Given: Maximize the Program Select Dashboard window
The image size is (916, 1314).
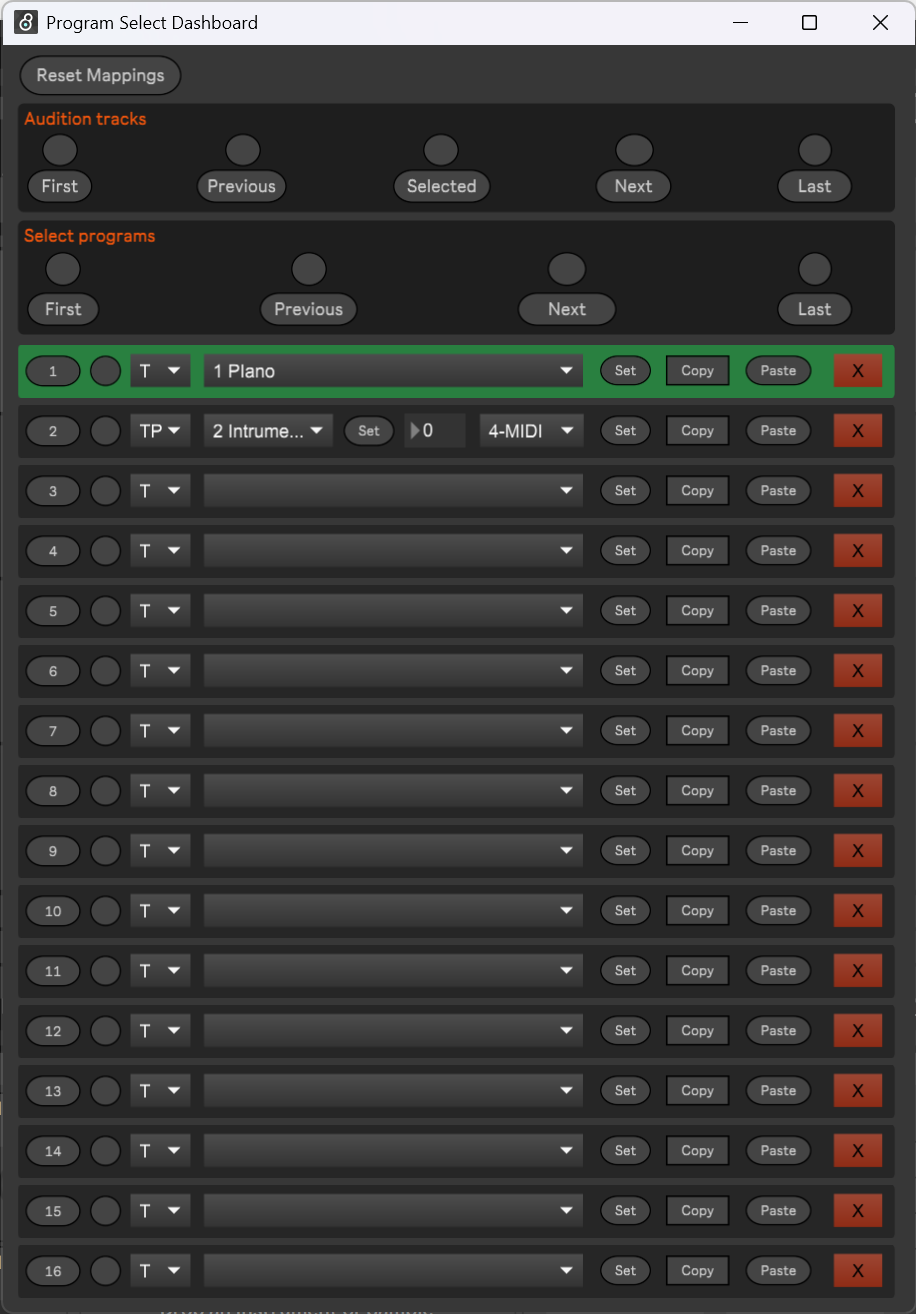Looking at the screenshot, I should pos(809,23).
